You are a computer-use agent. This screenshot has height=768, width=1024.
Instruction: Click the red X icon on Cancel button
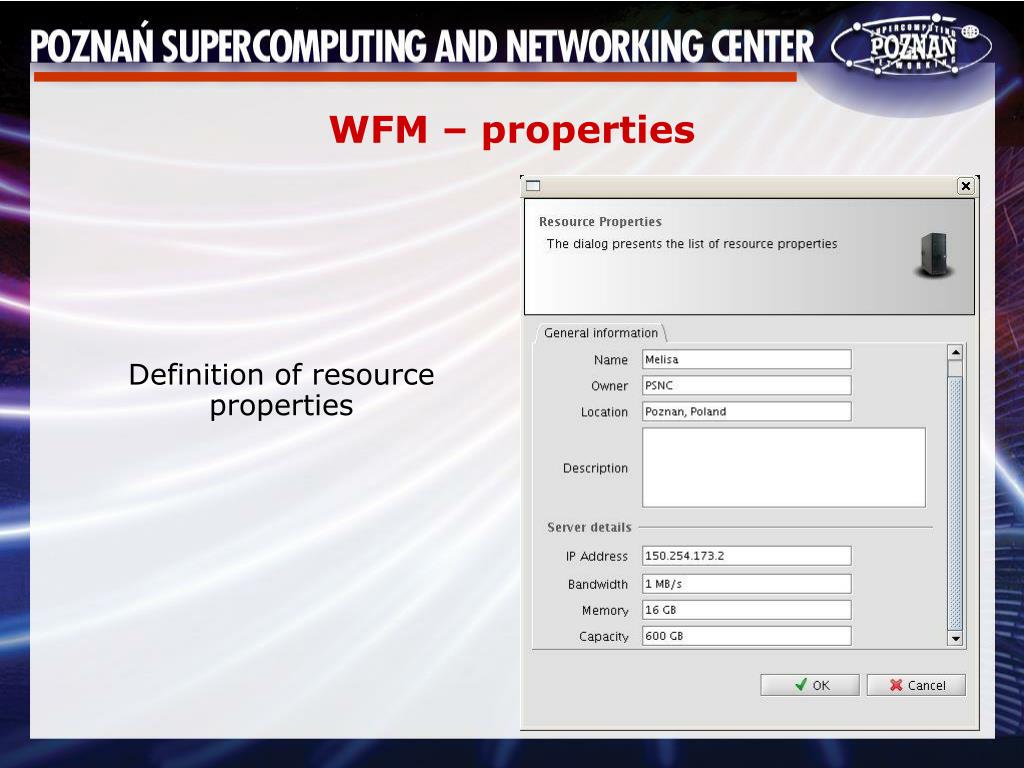(x=896, y=685)
